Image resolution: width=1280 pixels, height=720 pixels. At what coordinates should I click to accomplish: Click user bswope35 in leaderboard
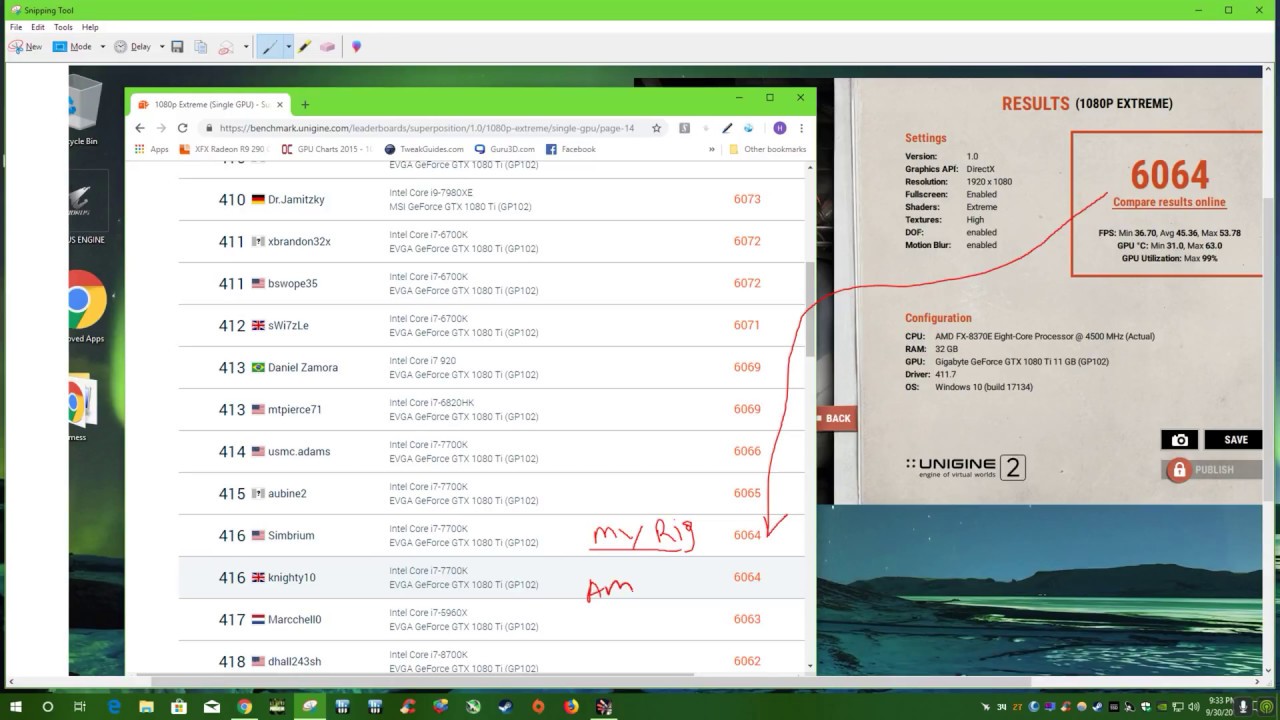pos(292,283)
